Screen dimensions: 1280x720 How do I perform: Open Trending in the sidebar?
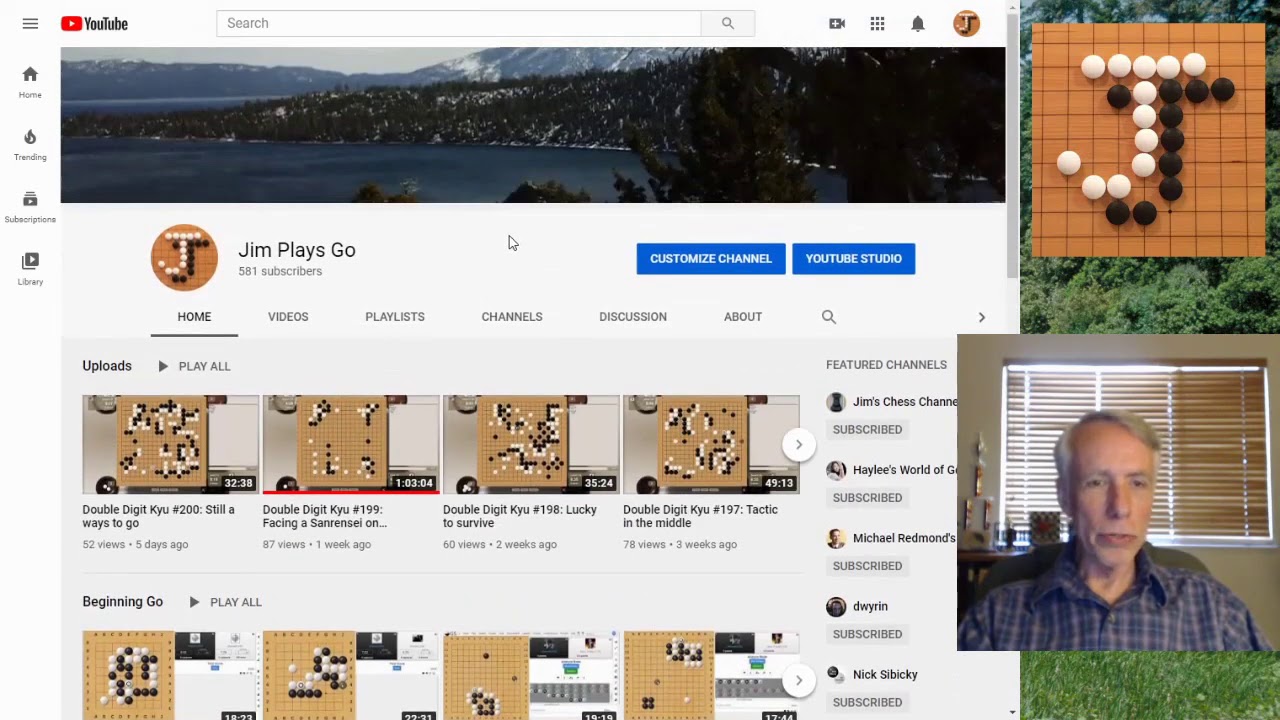pos(30,145)
